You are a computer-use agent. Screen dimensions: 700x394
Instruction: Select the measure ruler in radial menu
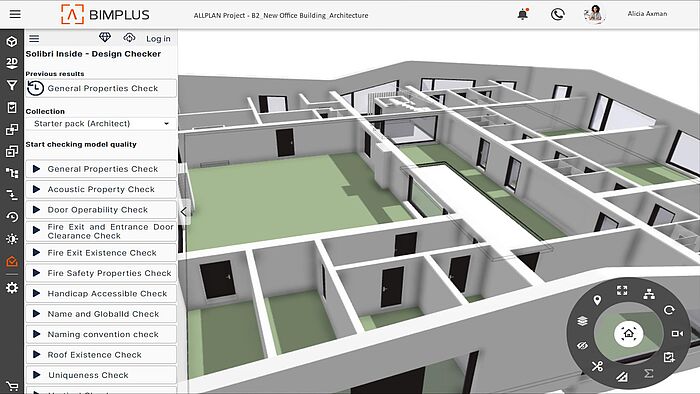point(622,377)
